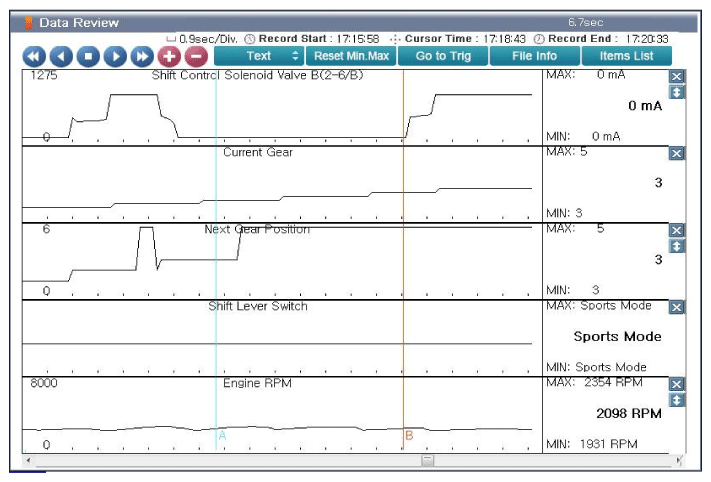Viewport: 711px width, 482px height.
Task: Expand the Engine RPM graph
Action: [677, 400]
